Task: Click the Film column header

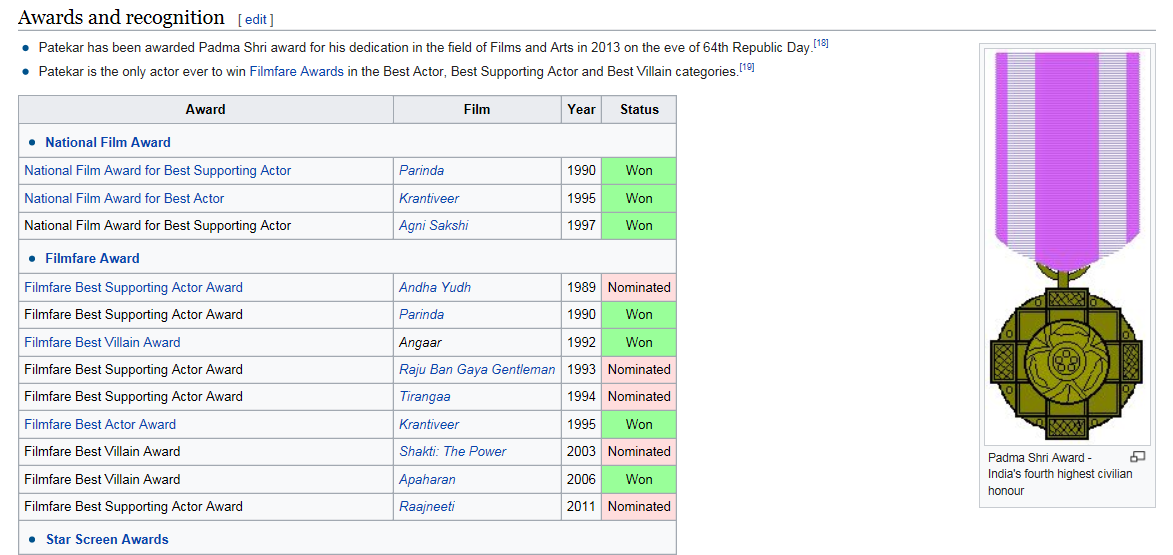Action: (x=477, y=109)
